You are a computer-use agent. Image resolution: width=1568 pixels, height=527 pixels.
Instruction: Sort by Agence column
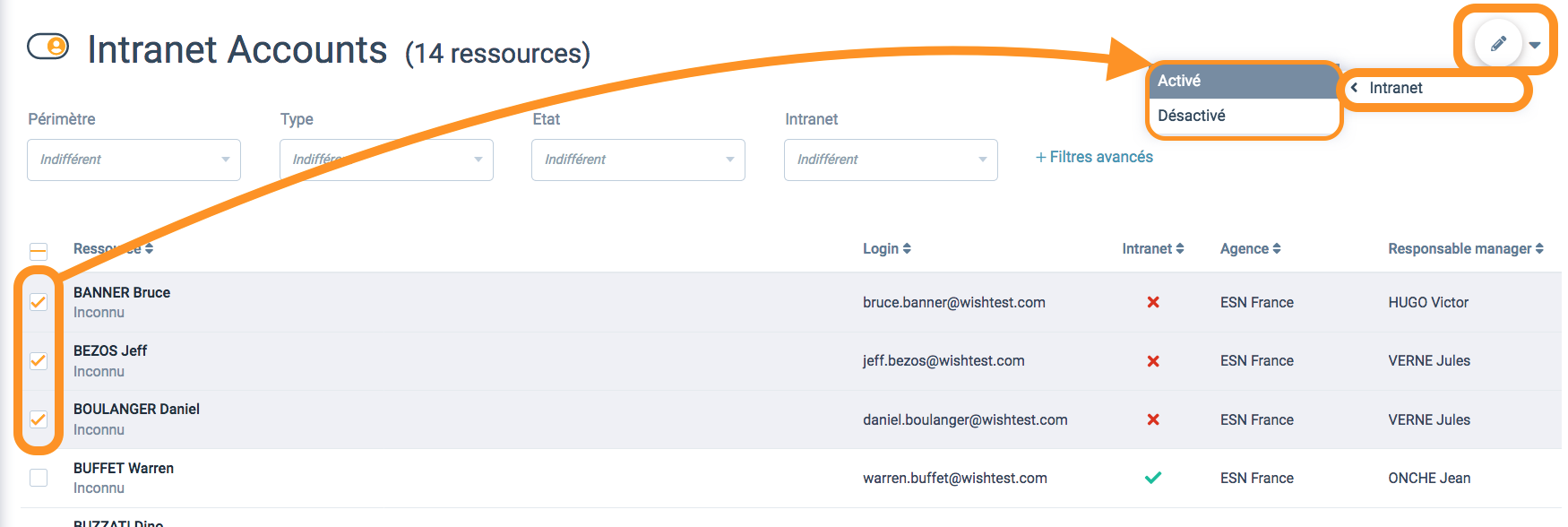tap(1251, 248)
